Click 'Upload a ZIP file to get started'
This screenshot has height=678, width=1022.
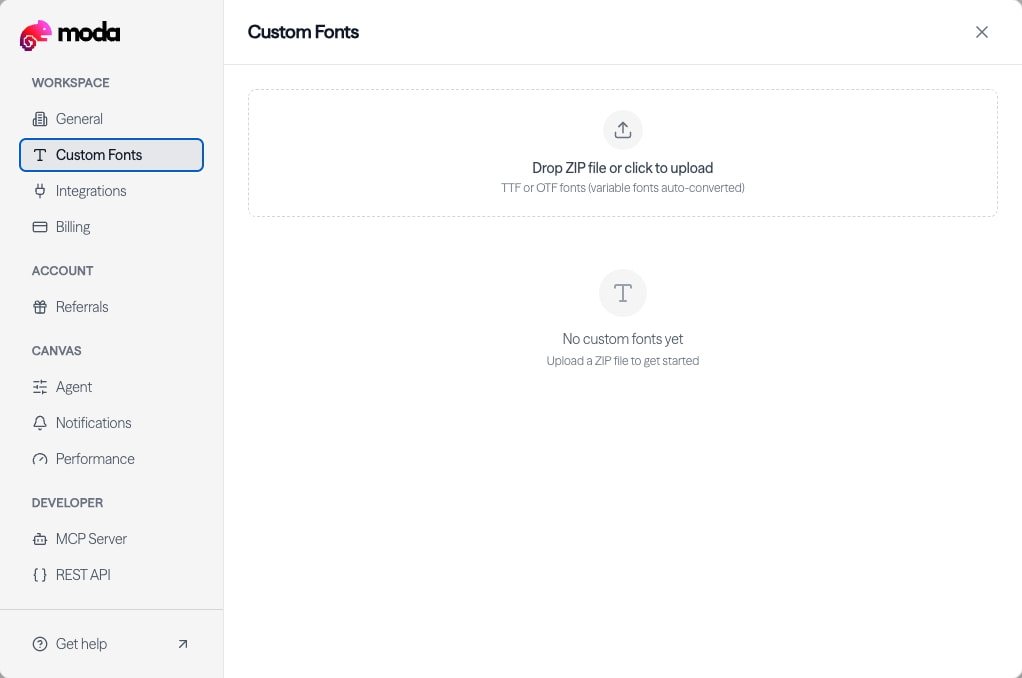pos(622,361)
